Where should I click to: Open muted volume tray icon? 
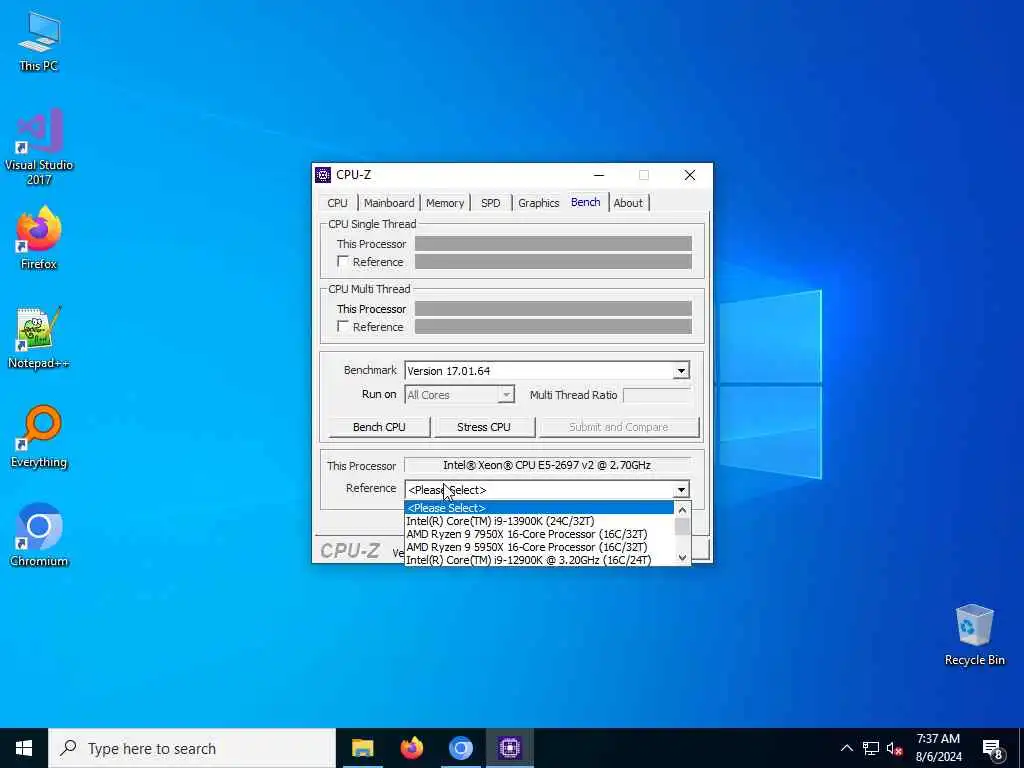click(x=894, y=748)
